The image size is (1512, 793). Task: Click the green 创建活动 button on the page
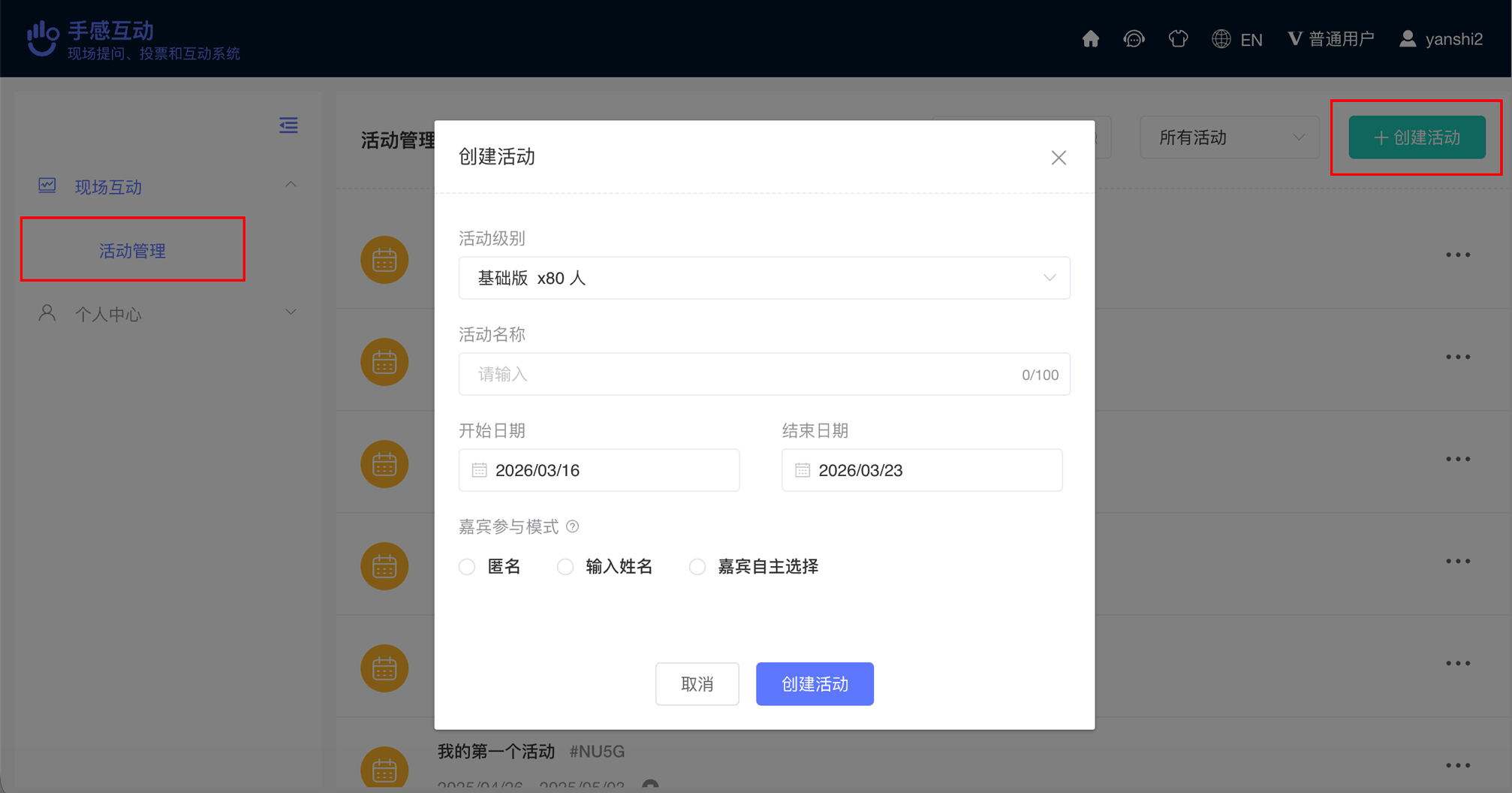point(1417,137)
